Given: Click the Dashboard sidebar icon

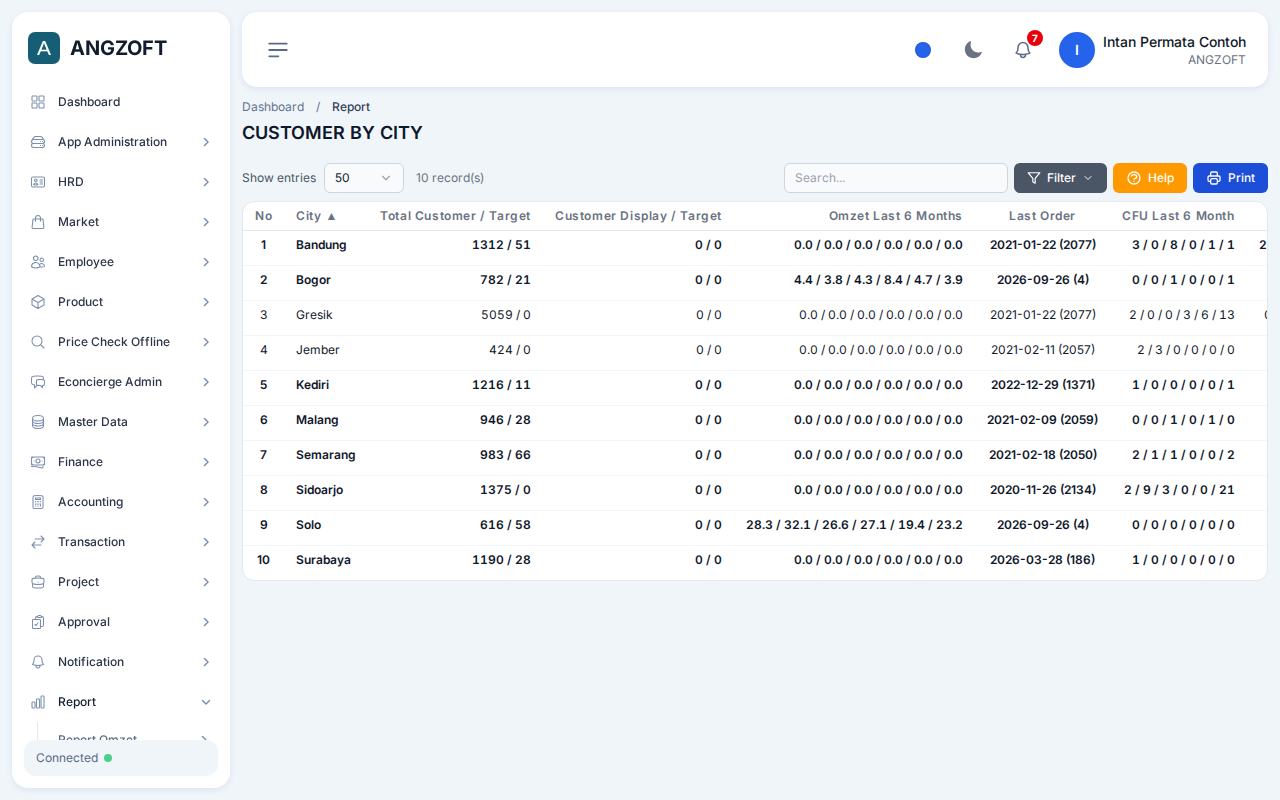Looking at the screenshot, I should (x=38, y=102).
